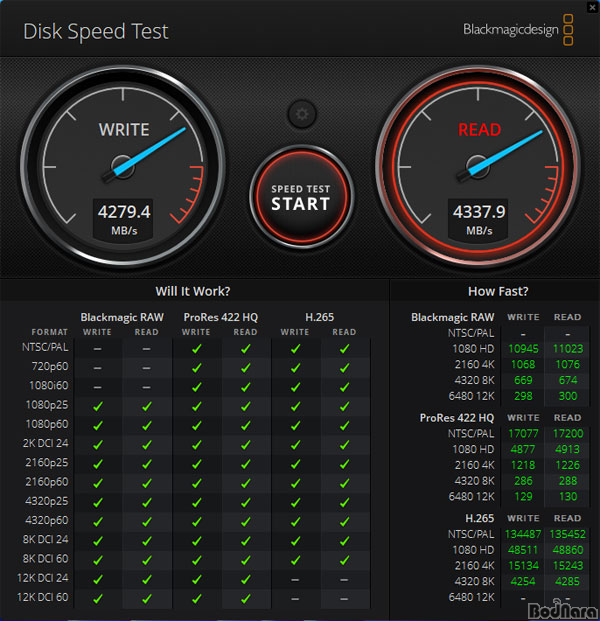Click Blackmagic RAW 1080 HD write value 10945
Screen dimensions: 600x621
pyautogui.click(x=523, y=349)
